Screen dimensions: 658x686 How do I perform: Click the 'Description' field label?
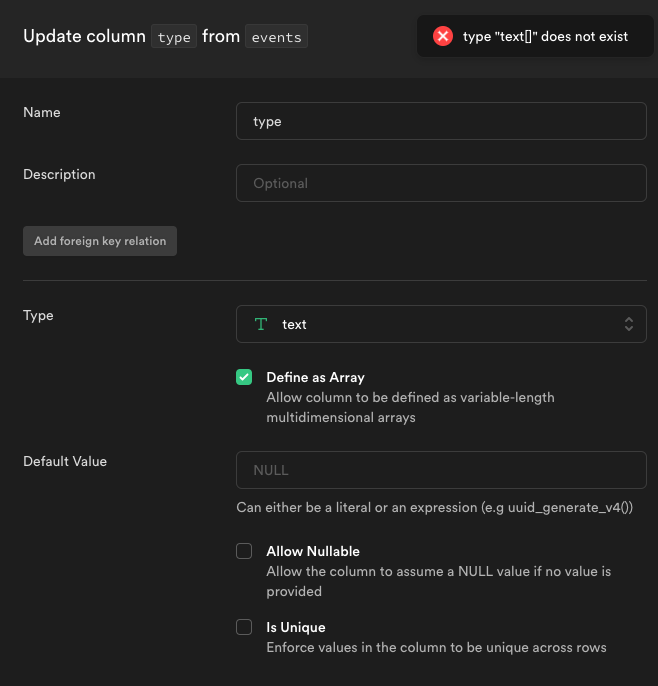59,175
